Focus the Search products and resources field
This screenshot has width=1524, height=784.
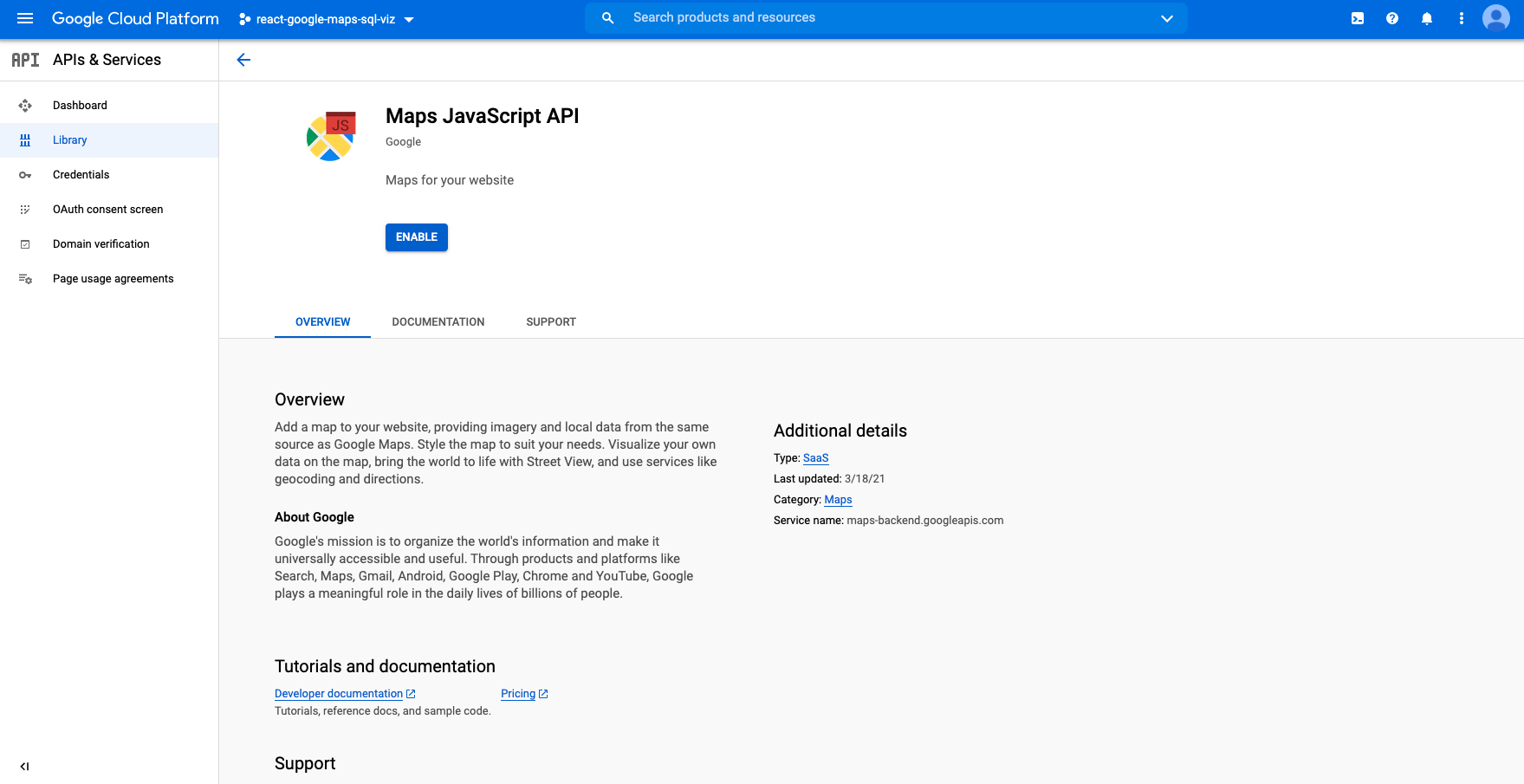pyautogui.click(x=885, y=18)
